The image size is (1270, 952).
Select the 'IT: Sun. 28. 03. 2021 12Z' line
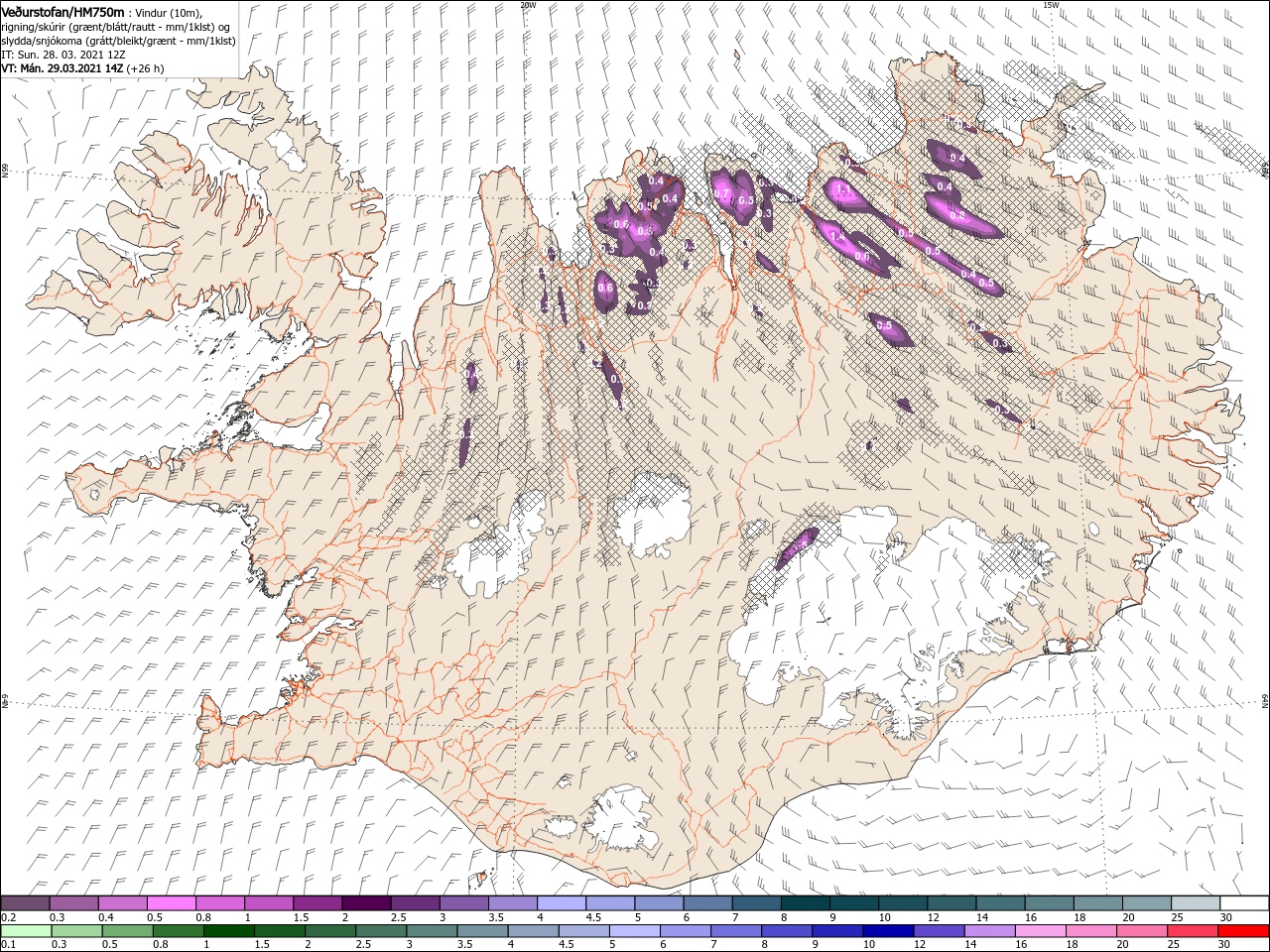point(63,55)
